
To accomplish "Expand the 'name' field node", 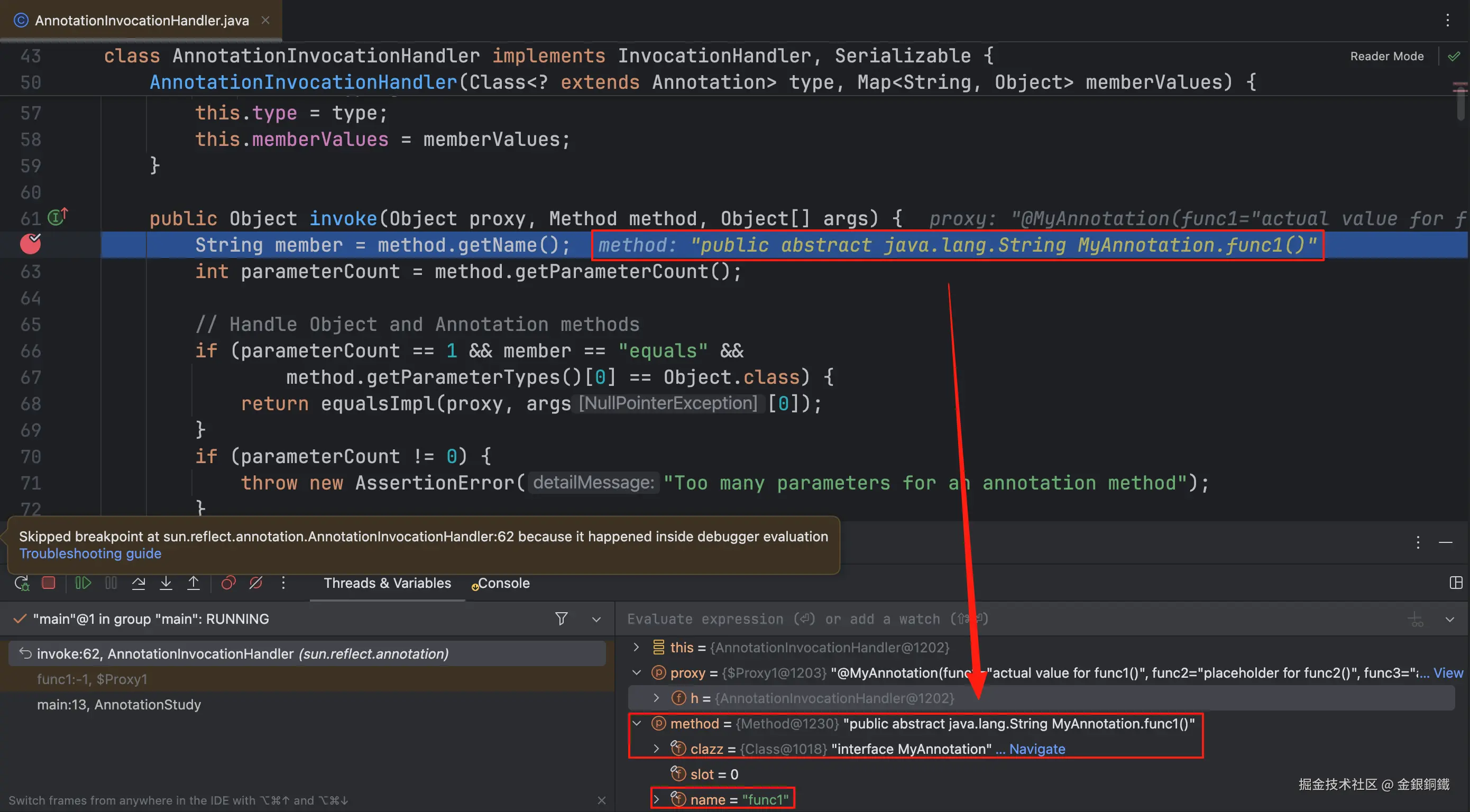I will tap(656, 799).
